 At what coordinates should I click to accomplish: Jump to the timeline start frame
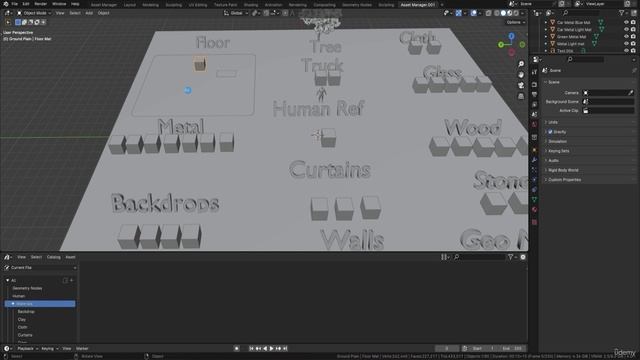point(251,349)
